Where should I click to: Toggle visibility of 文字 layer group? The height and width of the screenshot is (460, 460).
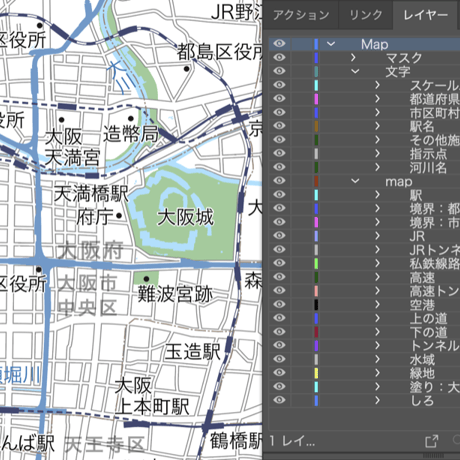point(279,71)
